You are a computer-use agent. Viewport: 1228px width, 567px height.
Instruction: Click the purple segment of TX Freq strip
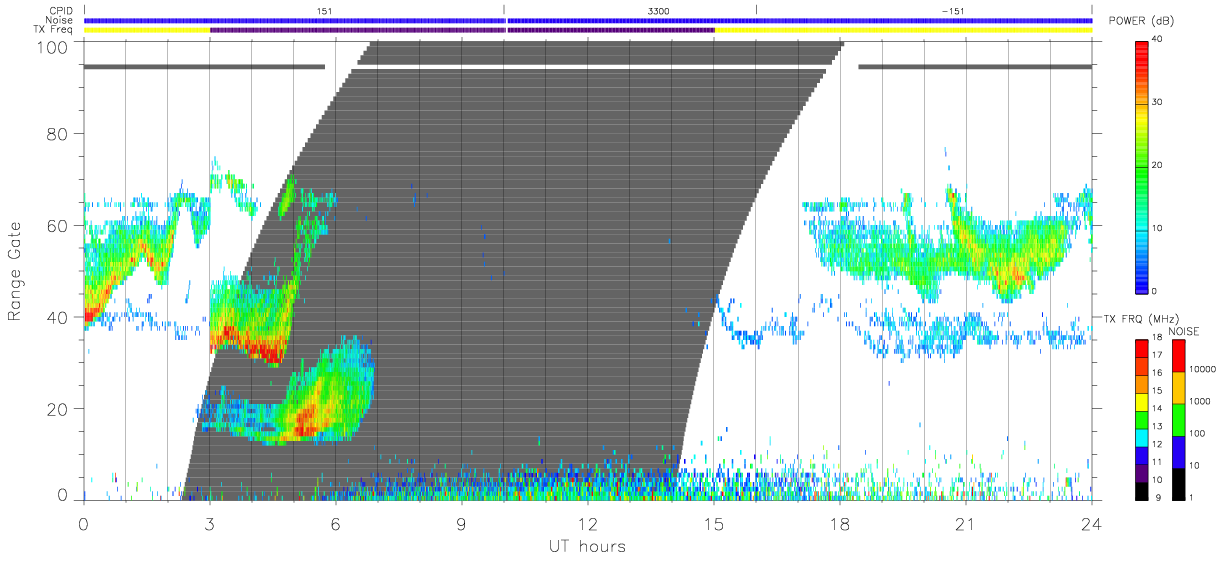pyautogui.click(x=462, y=30)
